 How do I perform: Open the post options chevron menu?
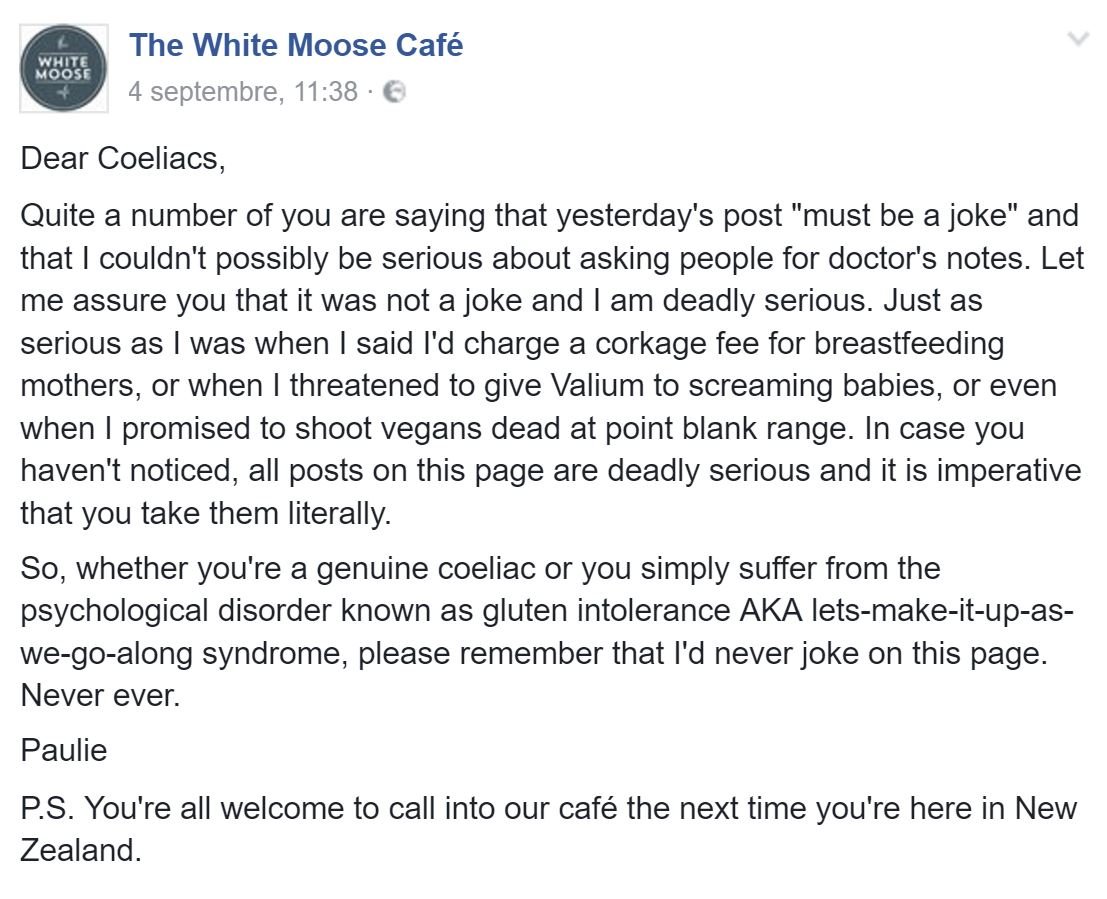coord(1077,39)
